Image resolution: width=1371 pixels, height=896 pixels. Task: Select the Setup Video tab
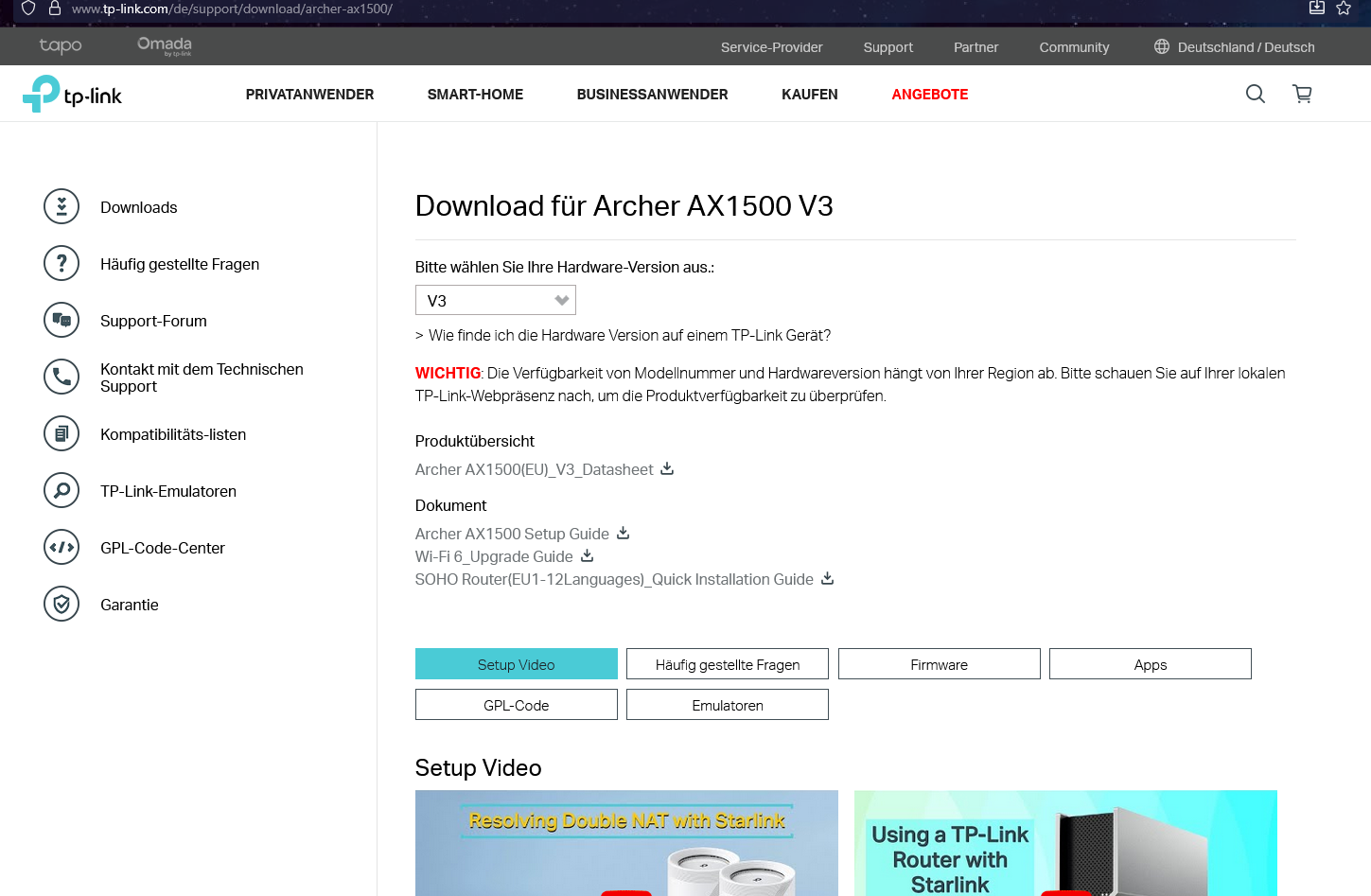517,664
